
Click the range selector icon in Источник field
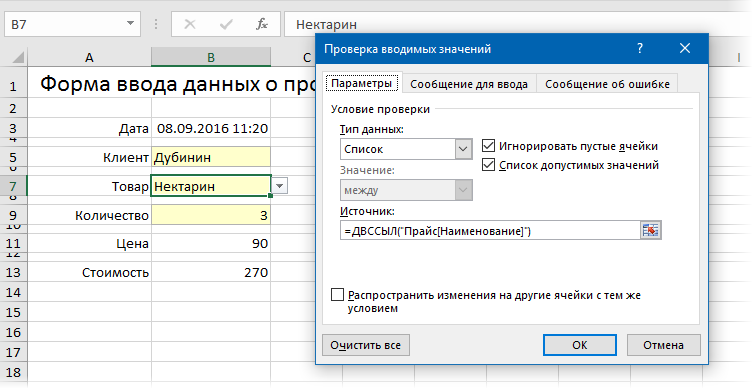tap(651, 231)
